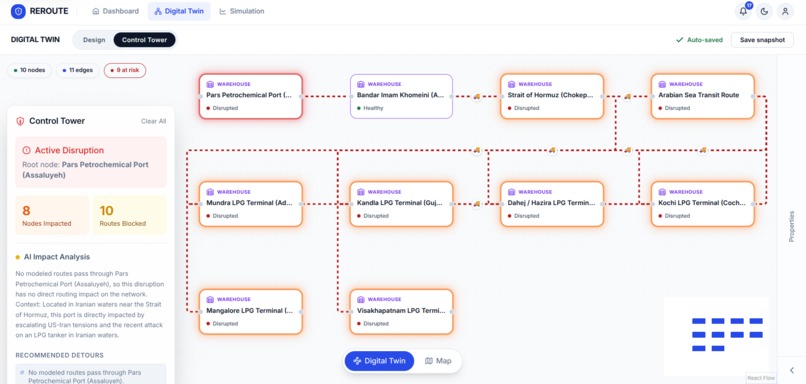
Task: Click the React Flow attribution link
Action: (761, 378)
